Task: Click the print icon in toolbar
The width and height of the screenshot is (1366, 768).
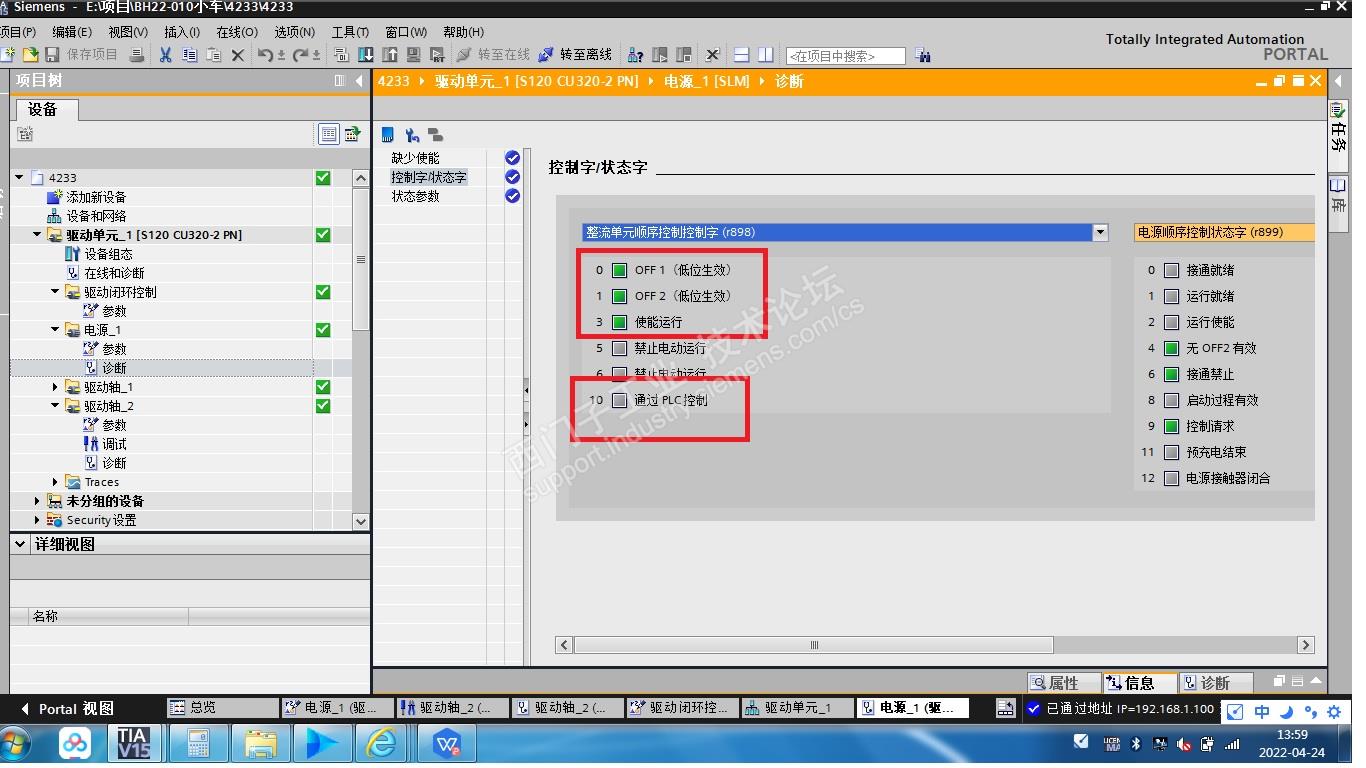Action: click(x=137, y=54)
